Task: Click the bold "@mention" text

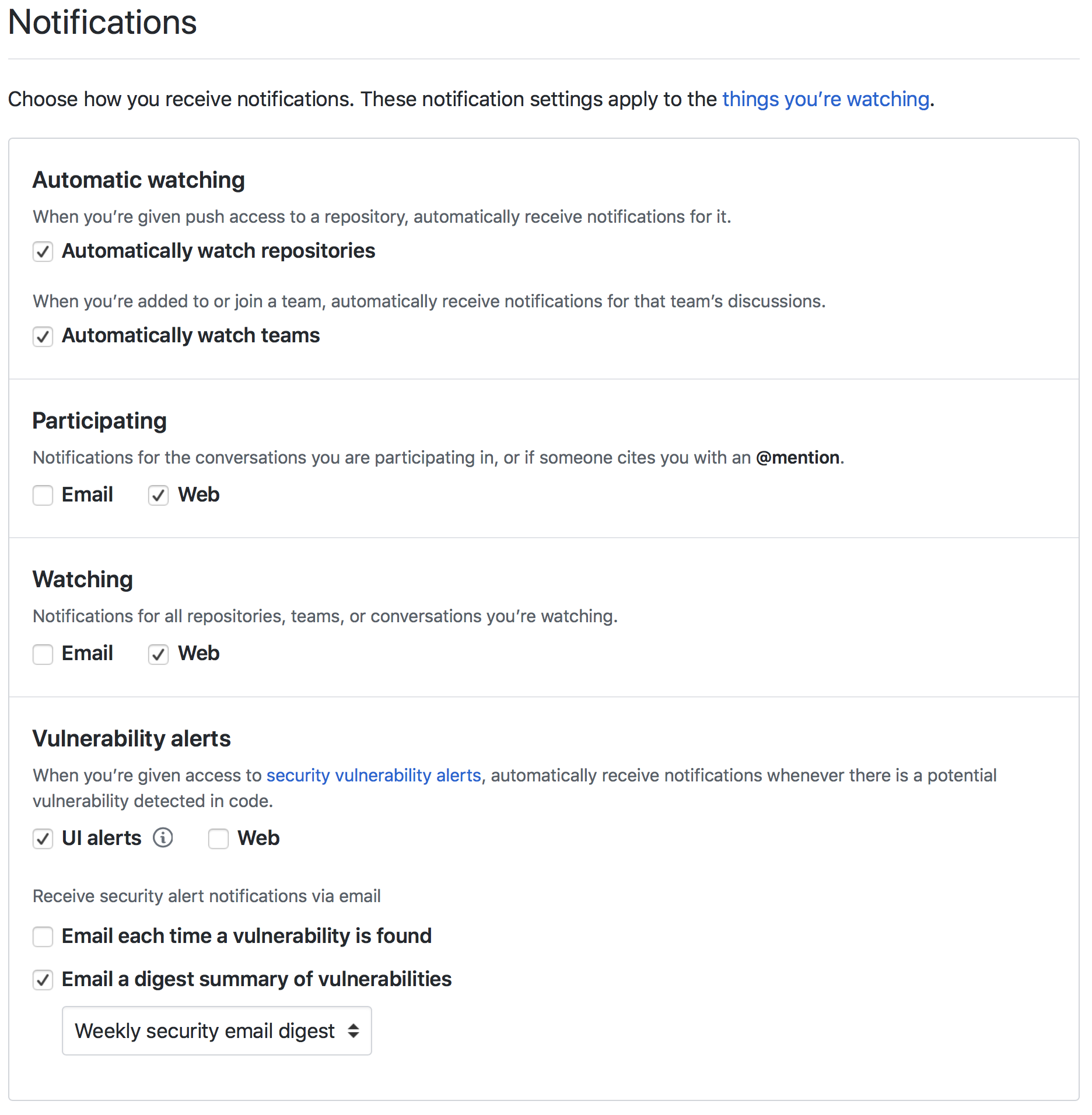Action: (x=798, y=458)
